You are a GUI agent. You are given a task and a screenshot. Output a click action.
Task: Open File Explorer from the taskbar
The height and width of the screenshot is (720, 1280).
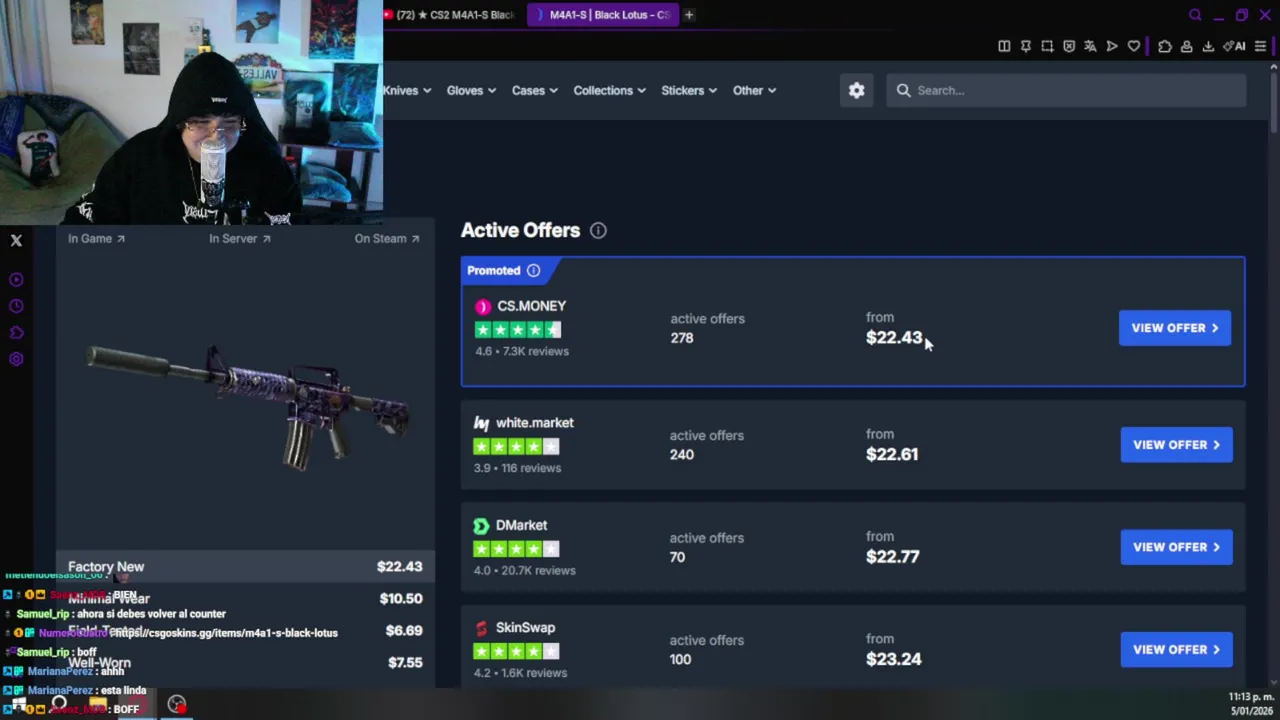coord(97,705)
